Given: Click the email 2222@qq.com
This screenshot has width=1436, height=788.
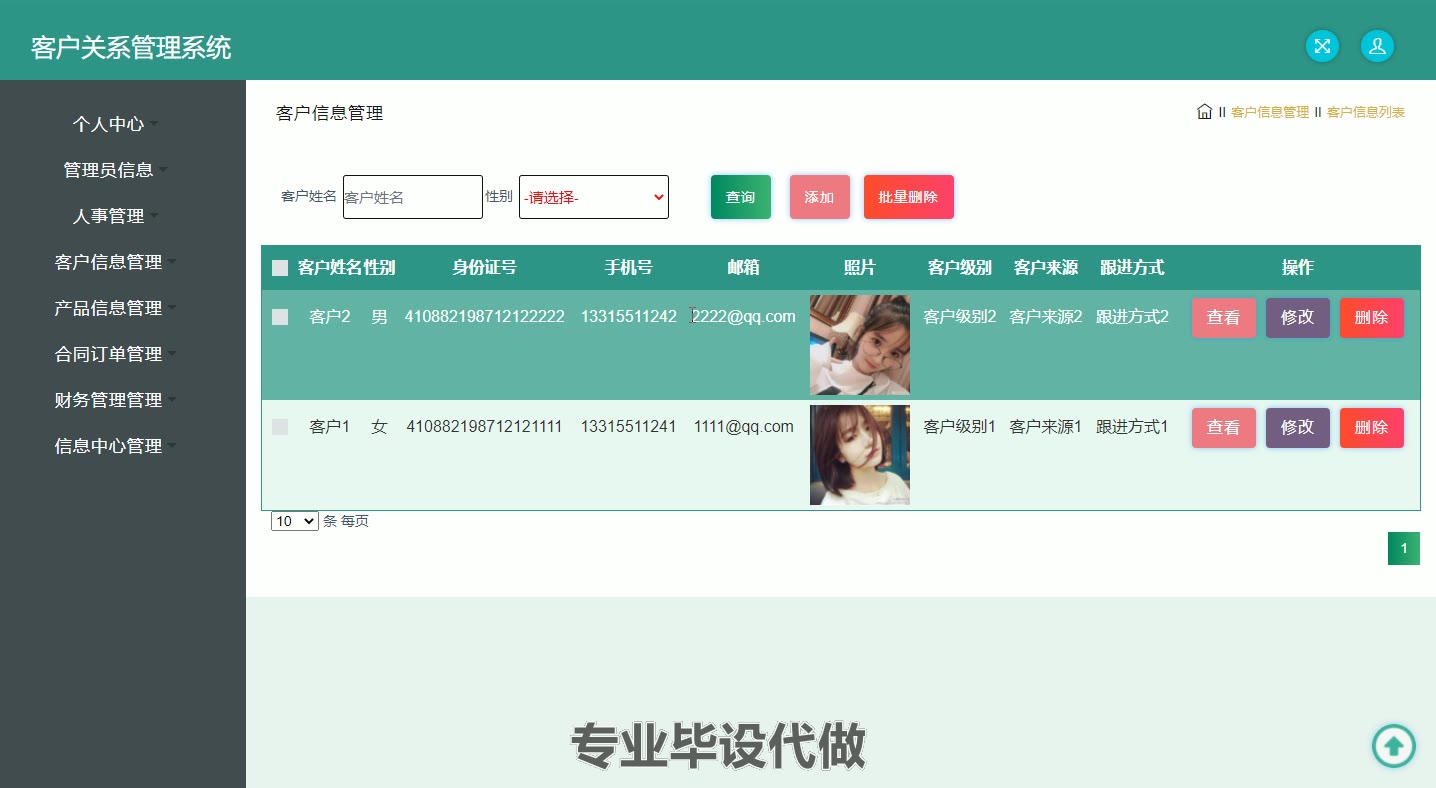Looking at the screenshot, I should coord(744,317).
